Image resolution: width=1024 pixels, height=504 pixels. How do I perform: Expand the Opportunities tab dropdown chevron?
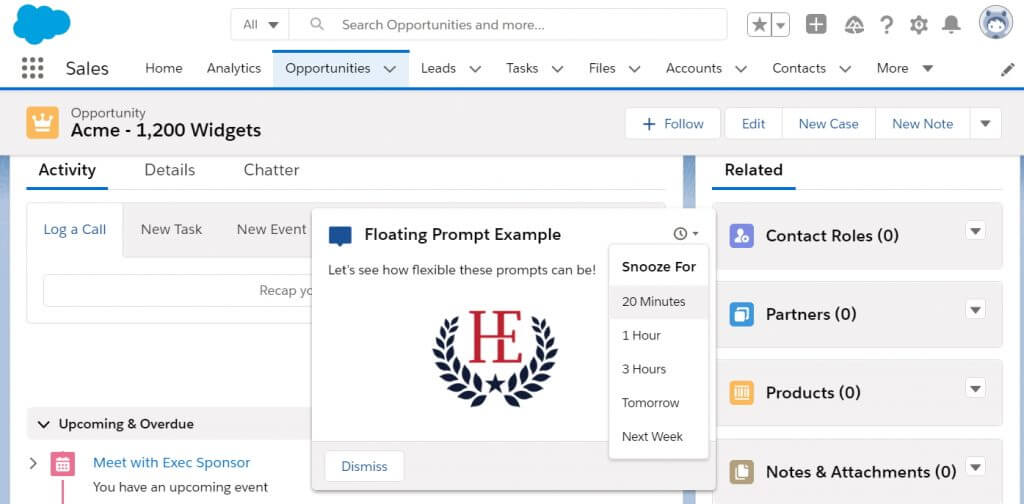[390, 69]
